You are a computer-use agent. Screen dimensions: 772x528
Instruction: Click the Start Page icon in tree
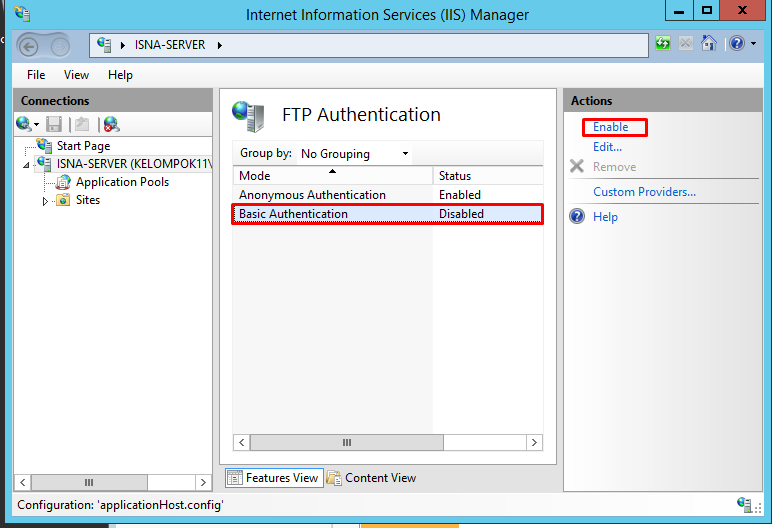pyautogui.click(x=44, y=145)
